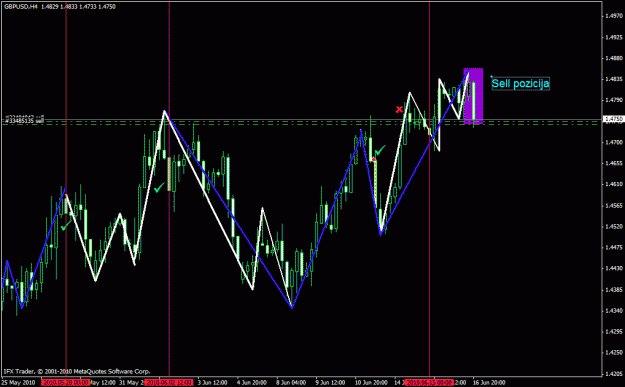Click the red 2010.05.28 00:00 date marker
This screenshot has height=387, width=625.
coord(65,383)
